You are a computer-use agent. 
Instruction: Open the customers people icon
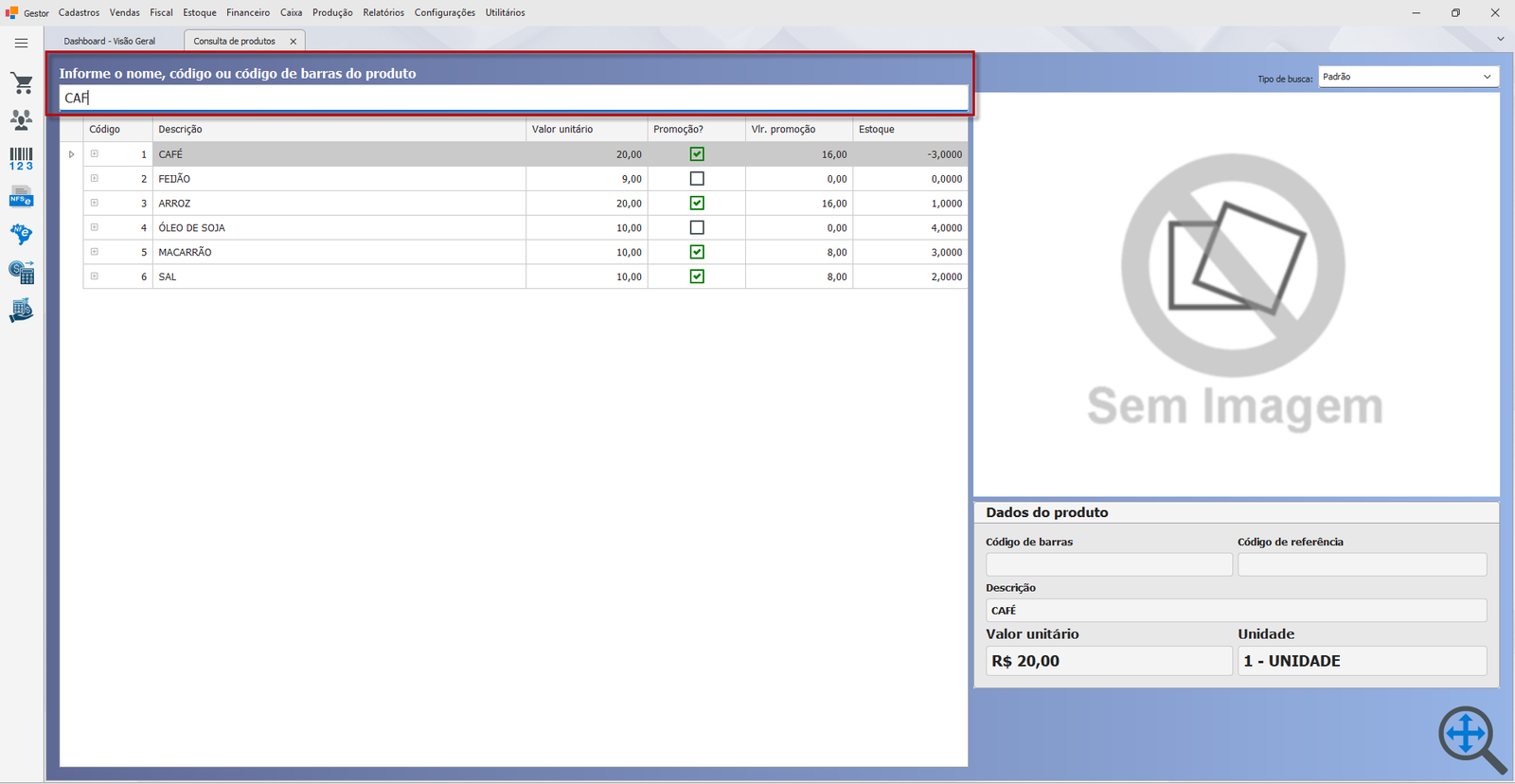[21, 120]
